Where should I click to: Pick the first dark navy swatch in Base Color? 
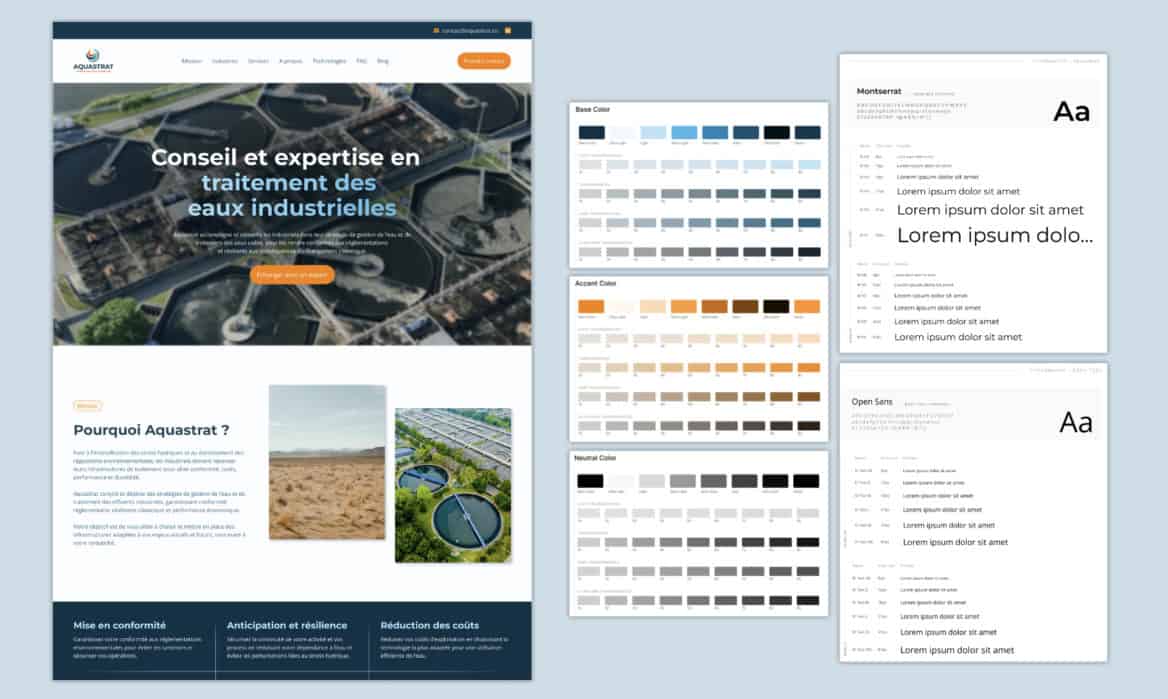click(591, 133)
